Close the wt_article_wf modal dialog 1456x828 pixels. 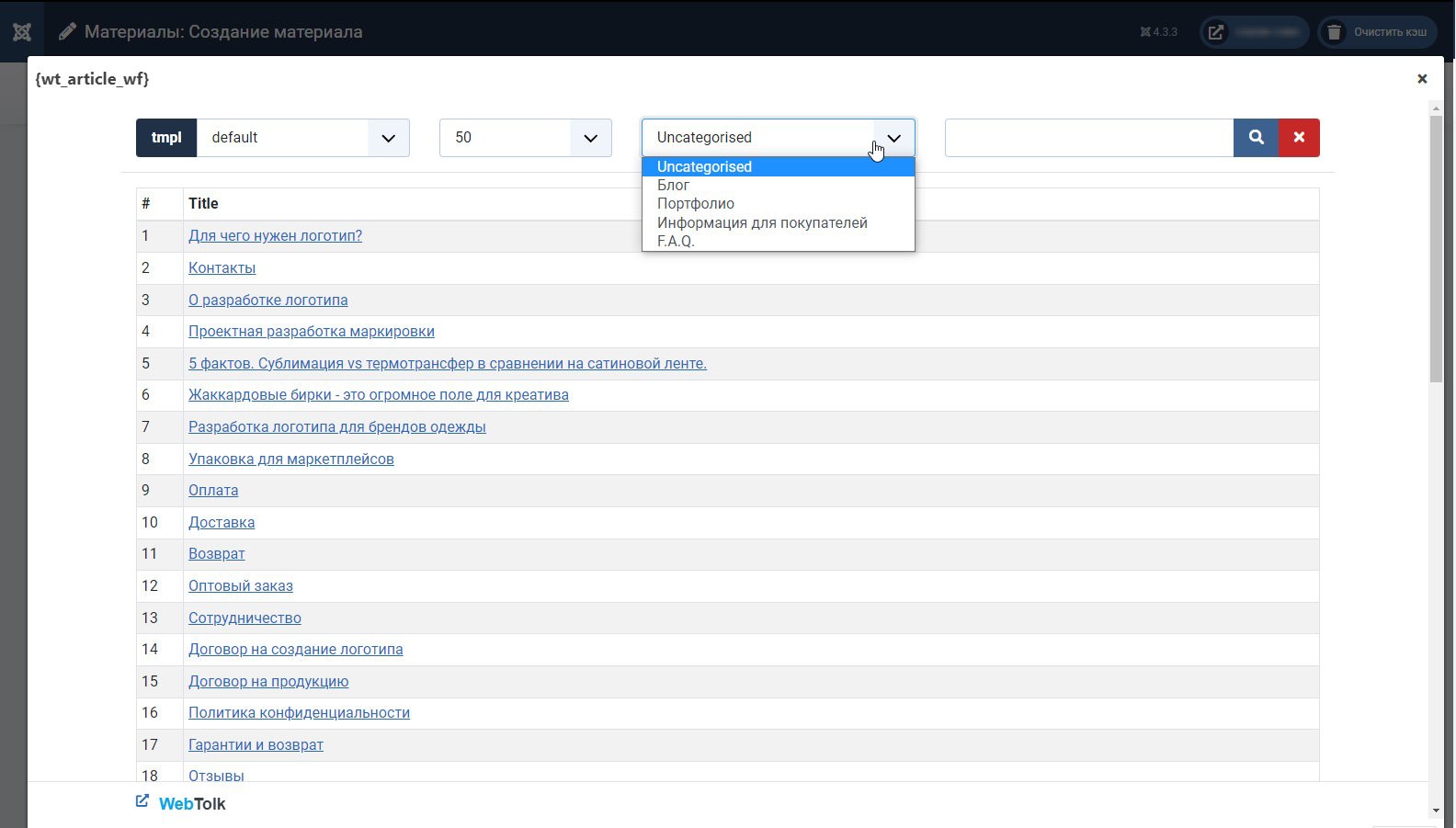click(x=1422, y=79)
